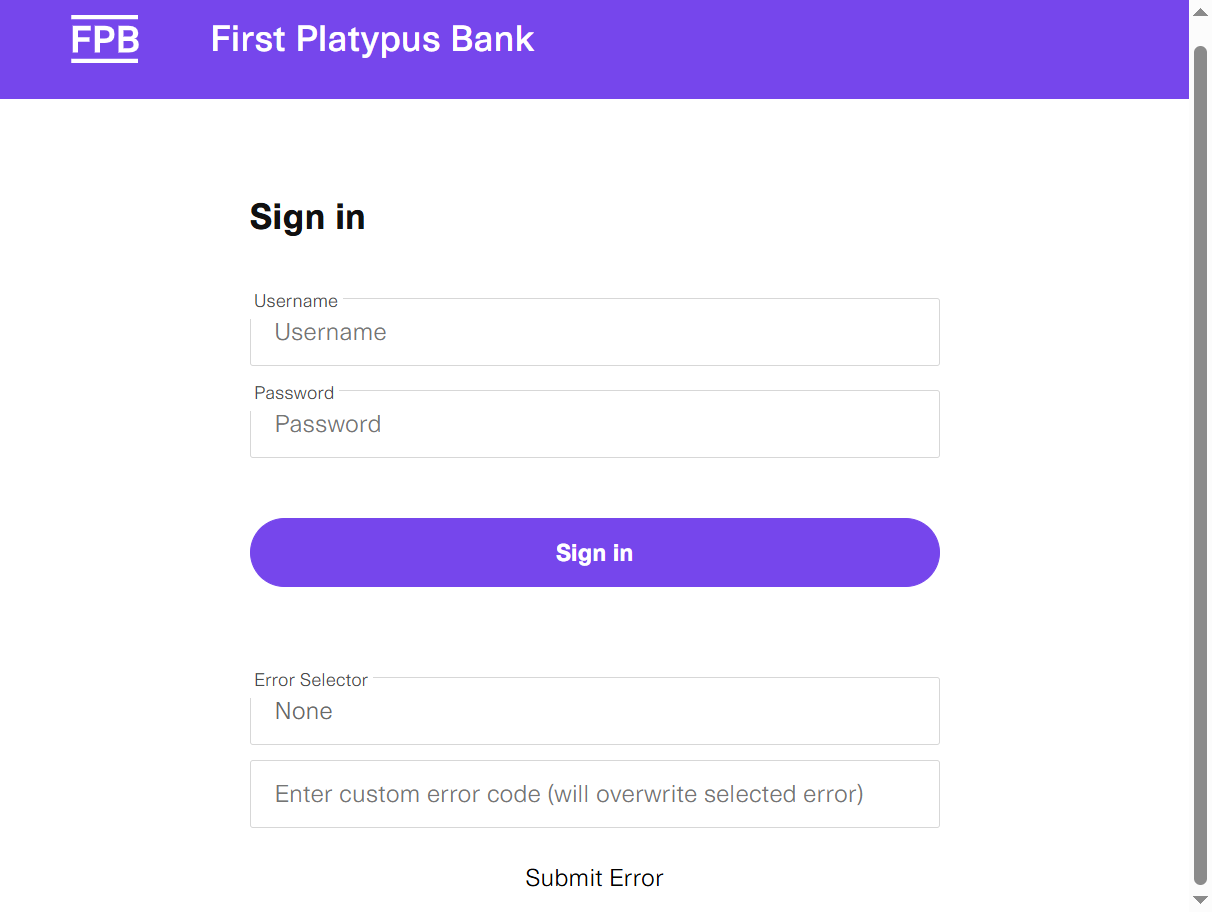Open the Error Selector dropdown
This screenshot has height=912, width=1212.
(594, 712)
